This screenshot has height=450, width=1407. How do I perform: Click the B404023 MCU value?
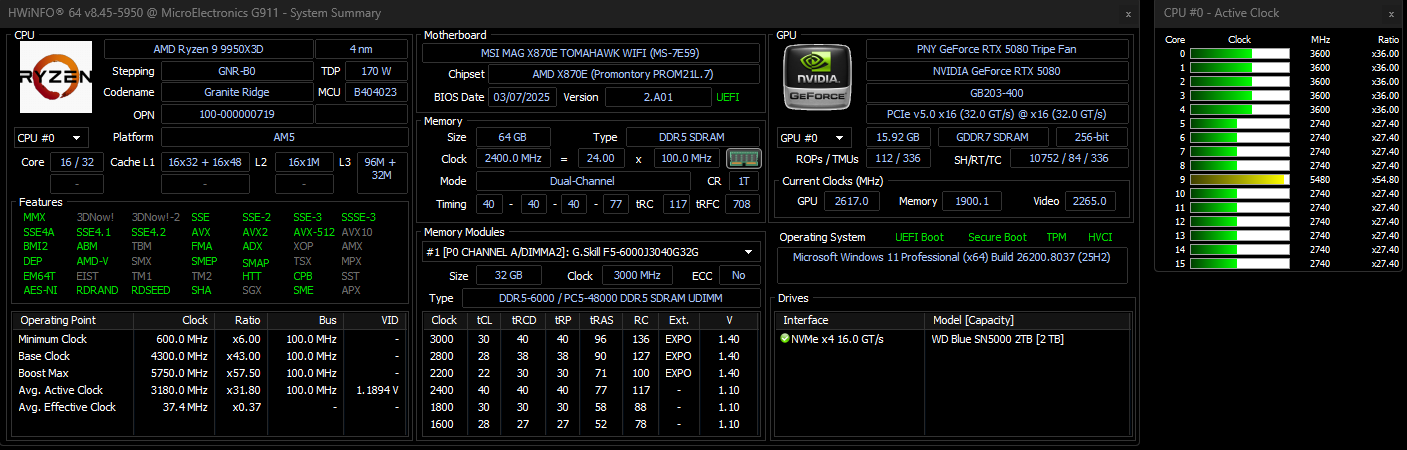pyautogui.click(x=375, y=92)
